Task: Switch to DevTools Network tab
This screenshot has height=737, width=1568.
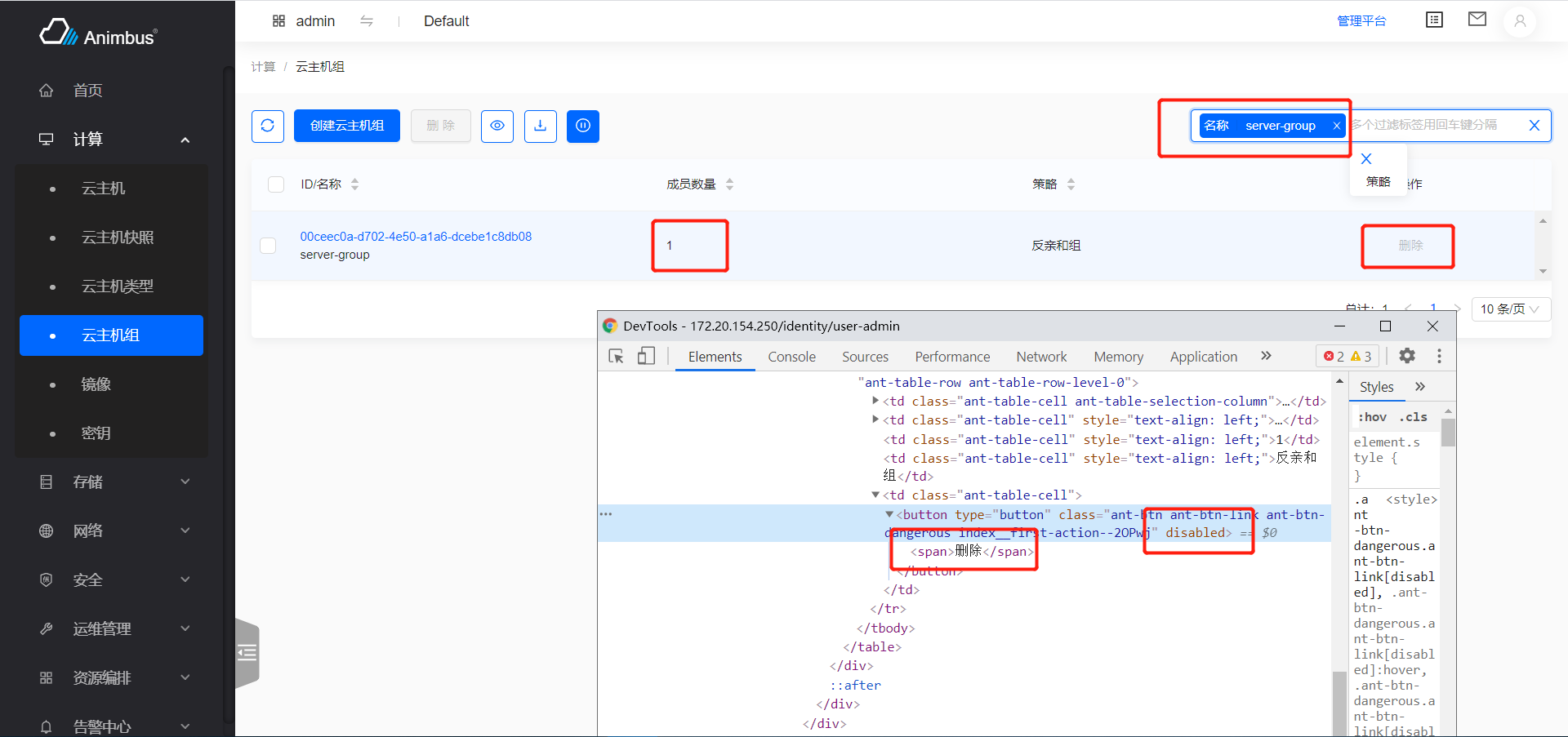Action: tap(1041, 357)
